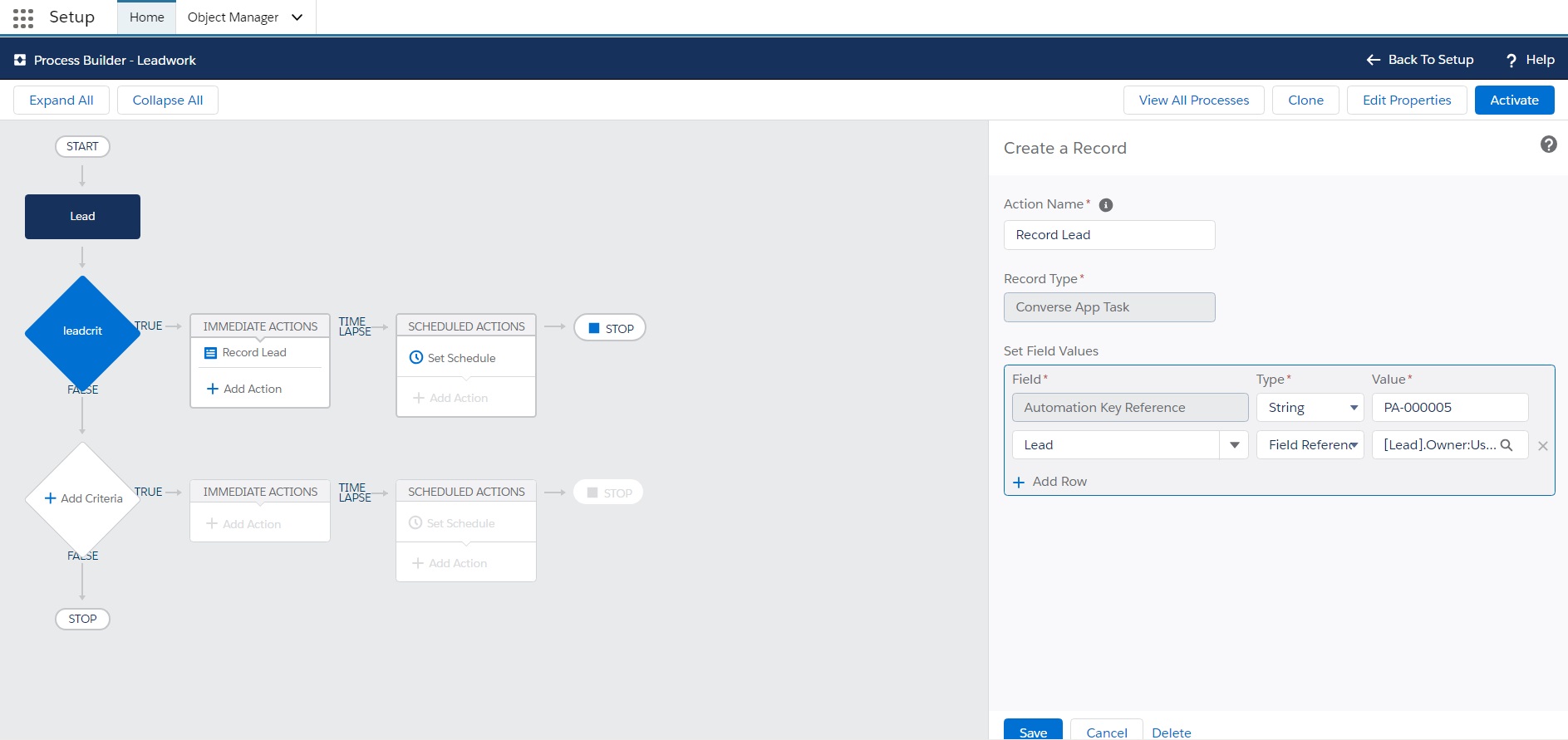Screen dimensions: 1568x740
Task: Click the plus icon in the Add Criteria diamond
Action: click(50, 498)
